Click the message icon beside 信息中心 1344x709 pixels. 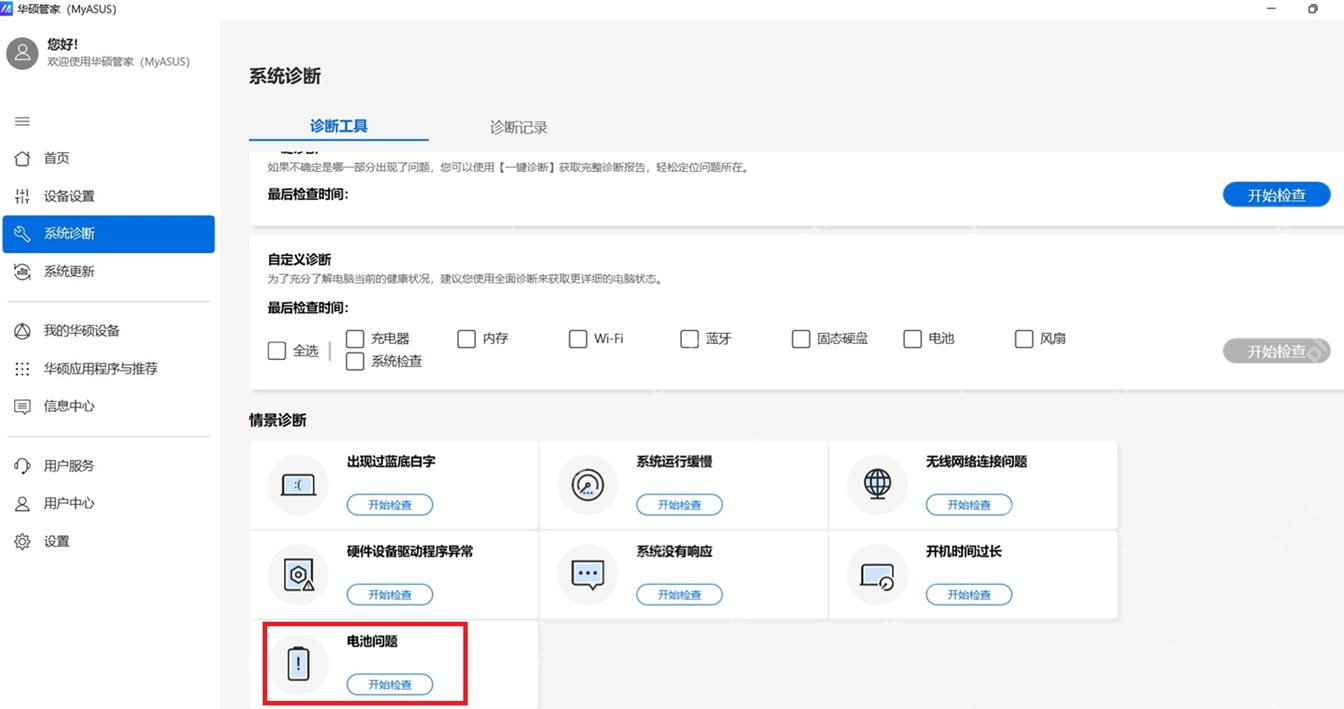point(22,406)
